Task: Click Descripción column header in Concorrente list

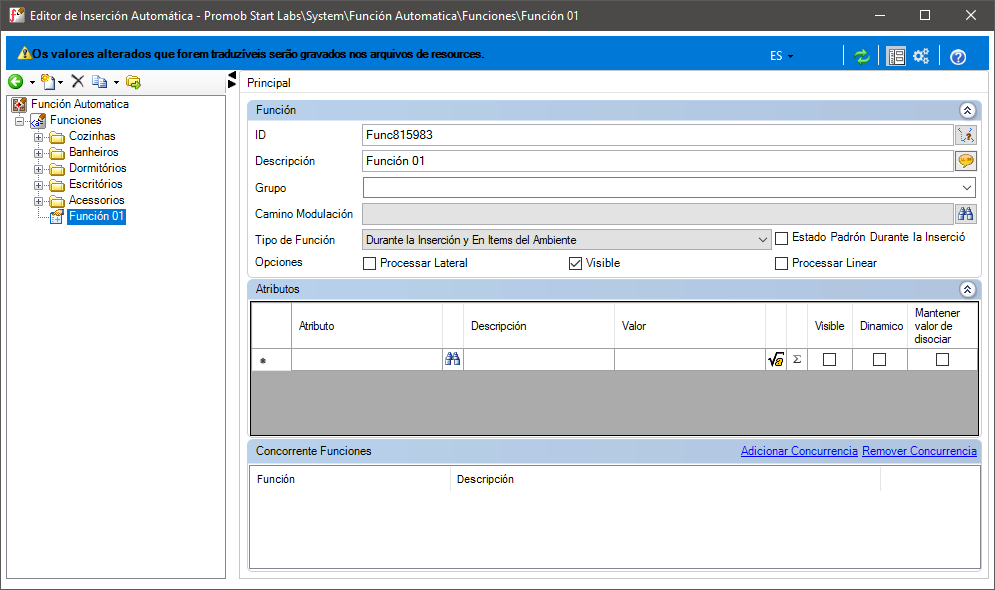Action: point(665,479)
